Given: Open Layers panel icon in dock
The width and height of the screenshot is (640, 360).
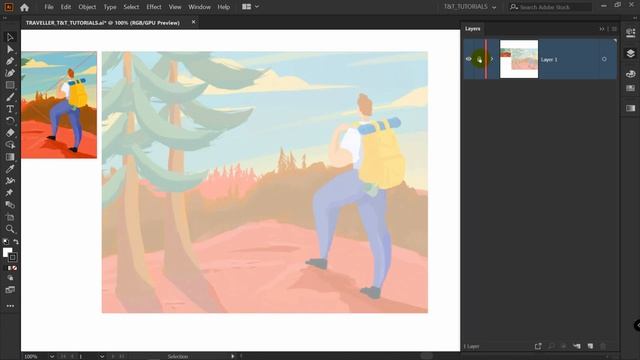Looking at the screenshot, I should 631,53.
